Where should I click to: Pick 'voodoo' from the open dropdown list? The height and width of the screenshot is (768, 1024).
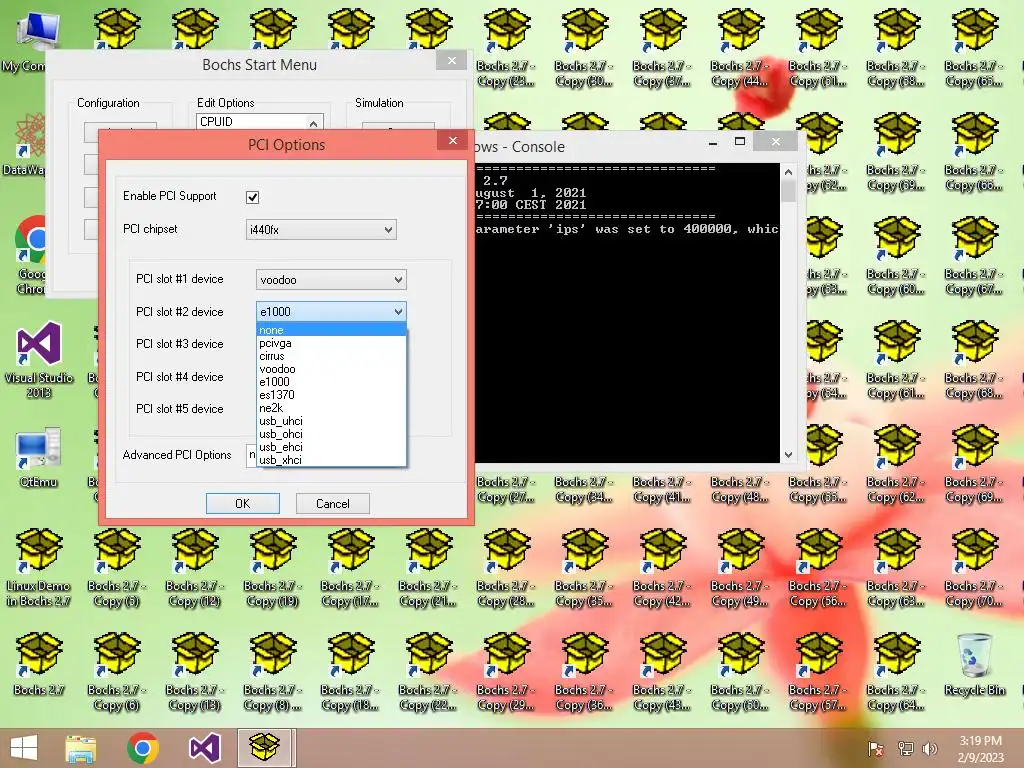tap(331, 369)
